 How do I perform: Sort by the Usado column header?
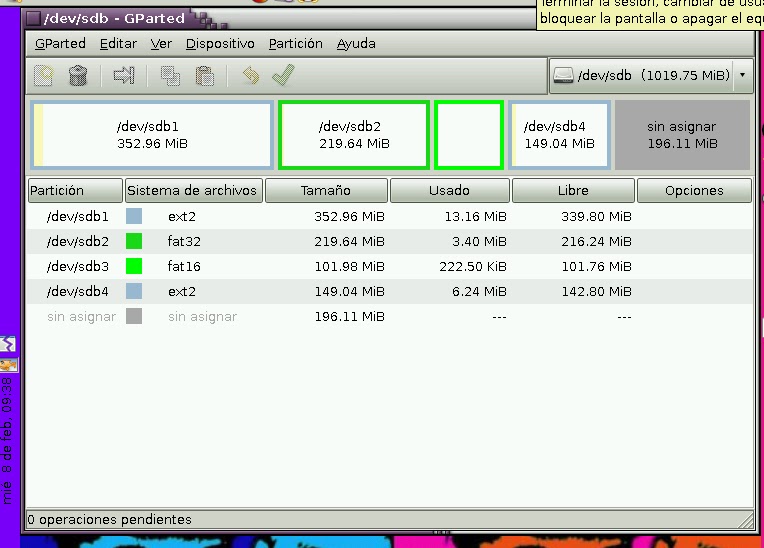pyautogui.click(x=449, y=190)
